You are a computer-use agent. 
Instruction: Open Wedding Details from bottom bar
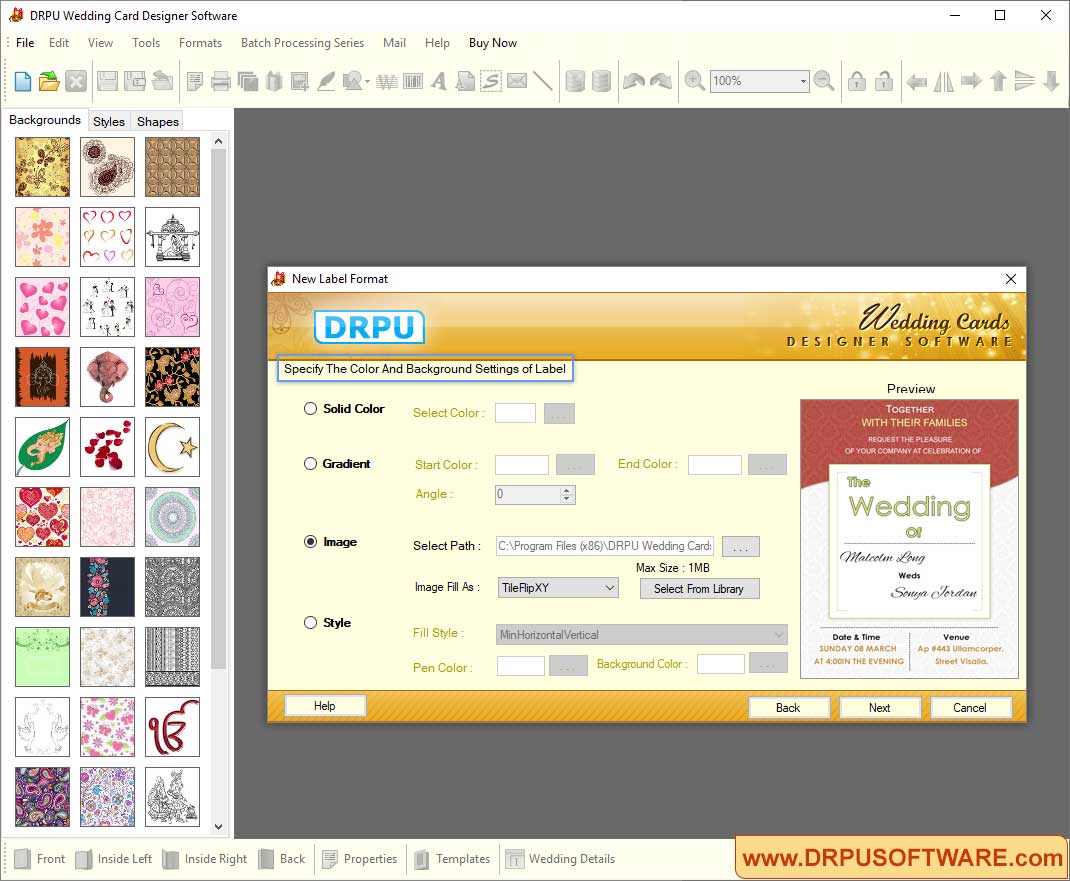560,858
